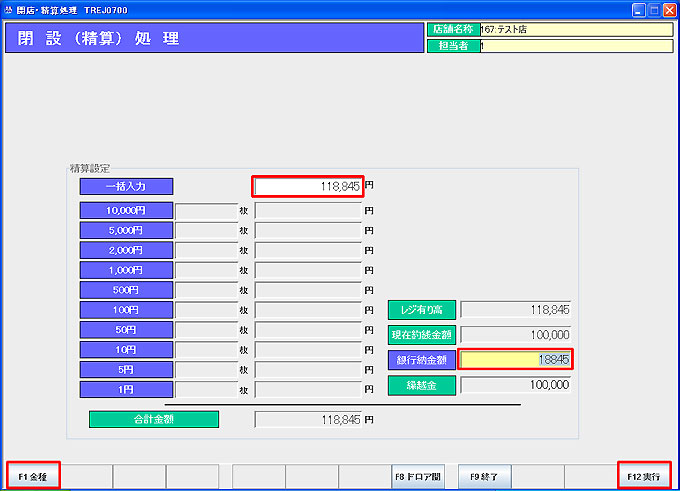Select the green 繰越金 label

point(422,384)
